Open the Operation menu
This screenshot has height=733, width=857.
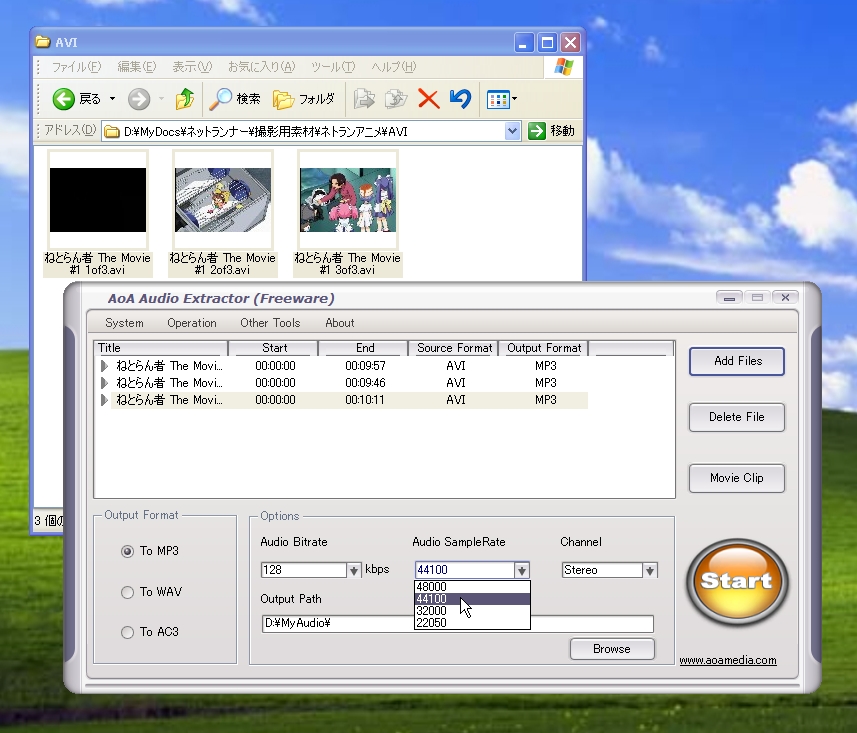[192, 323]
